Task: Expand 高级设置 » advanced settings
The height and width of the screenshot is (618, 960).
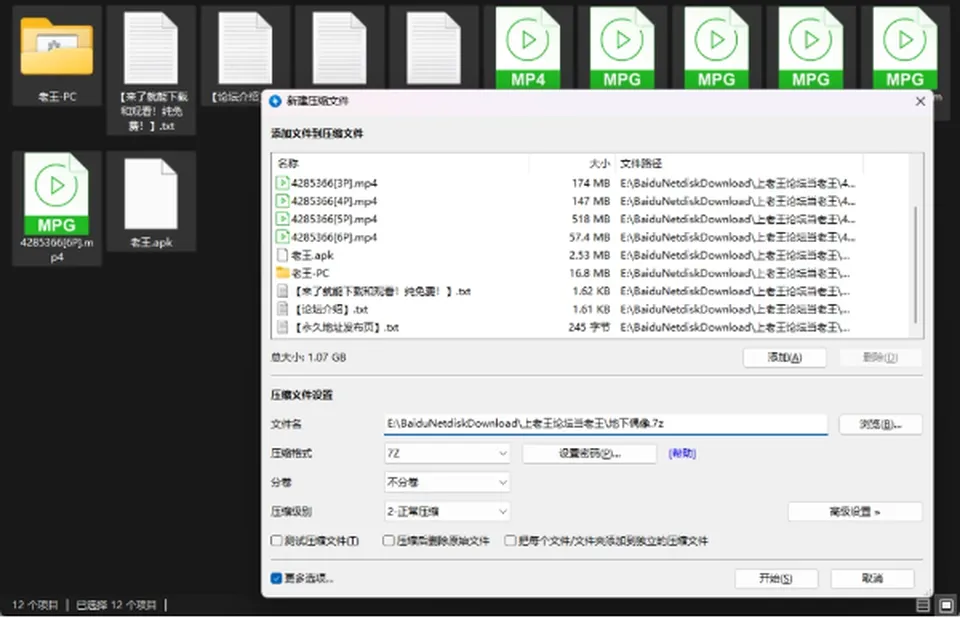Action: coord(855,511)
